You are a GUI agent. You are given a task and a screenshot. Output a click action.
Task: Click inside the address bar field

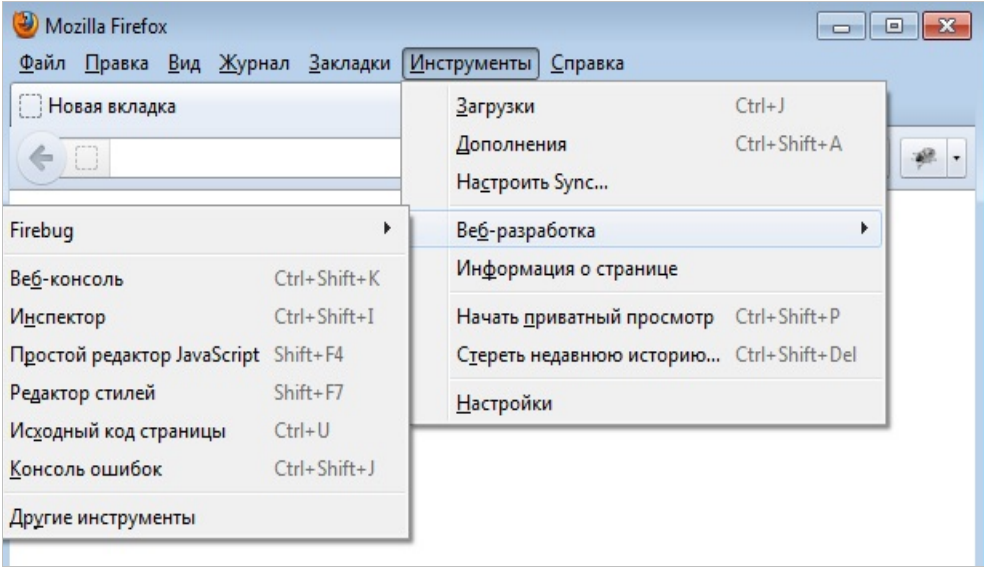tap(250, 158)
